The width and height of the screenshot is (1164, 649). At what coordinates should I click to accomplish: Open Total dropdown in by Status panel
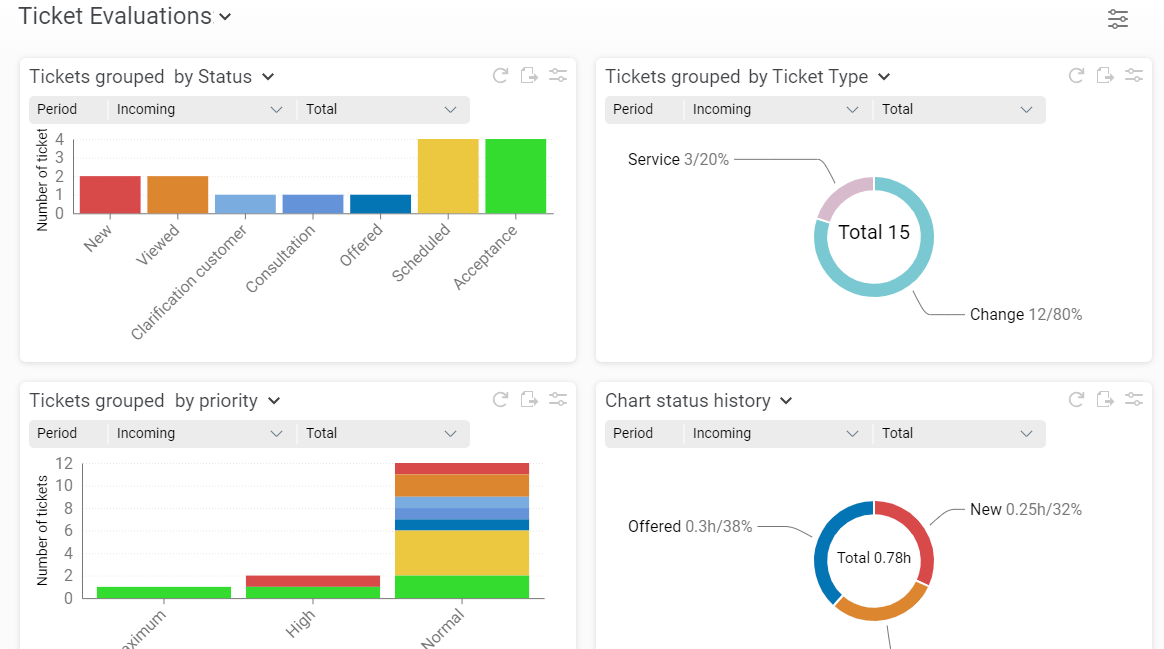coord(382,110)
